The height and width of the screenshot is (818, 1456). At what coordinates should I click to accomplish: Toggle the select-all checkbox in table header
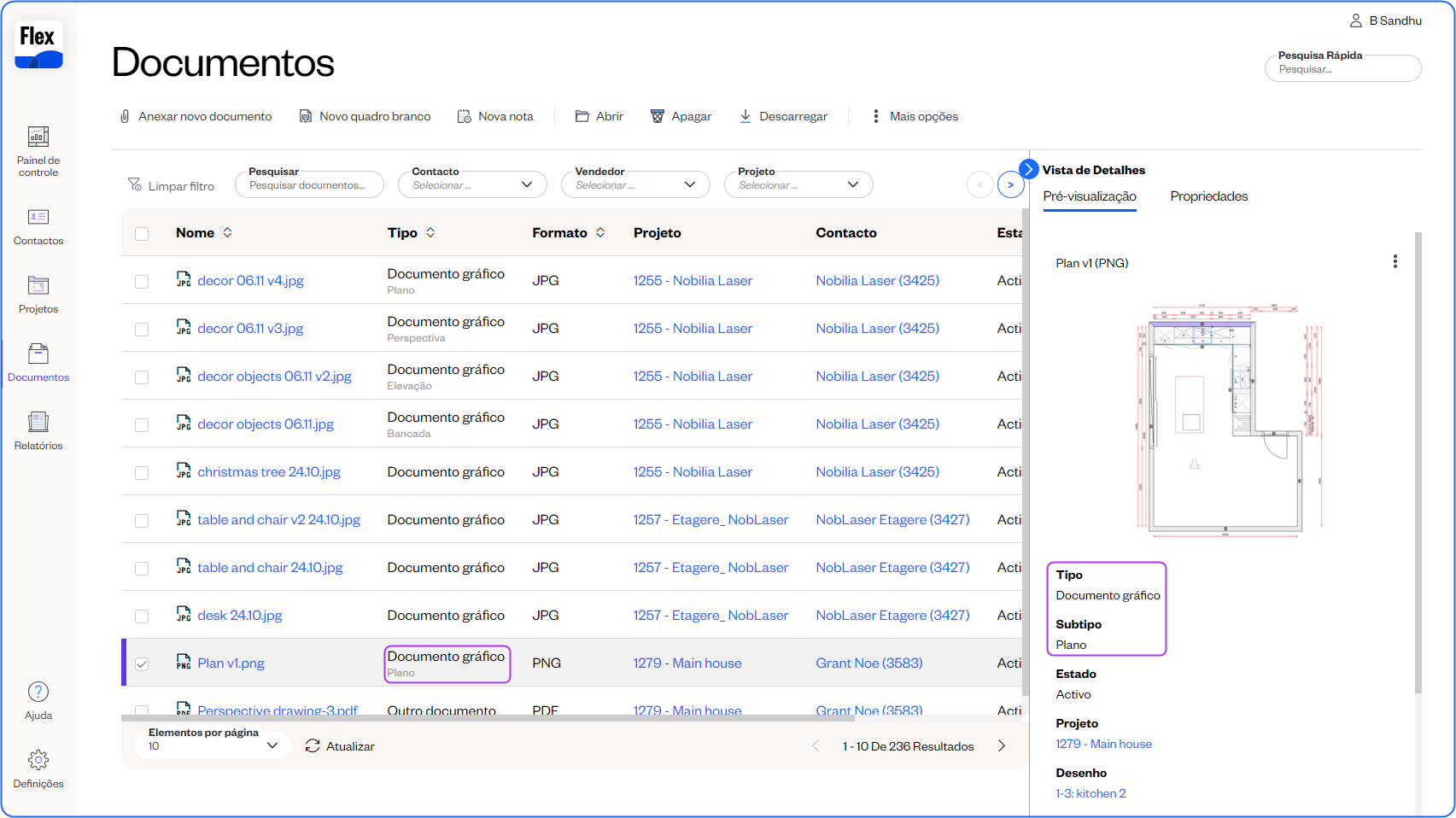(x=142, y=234)
